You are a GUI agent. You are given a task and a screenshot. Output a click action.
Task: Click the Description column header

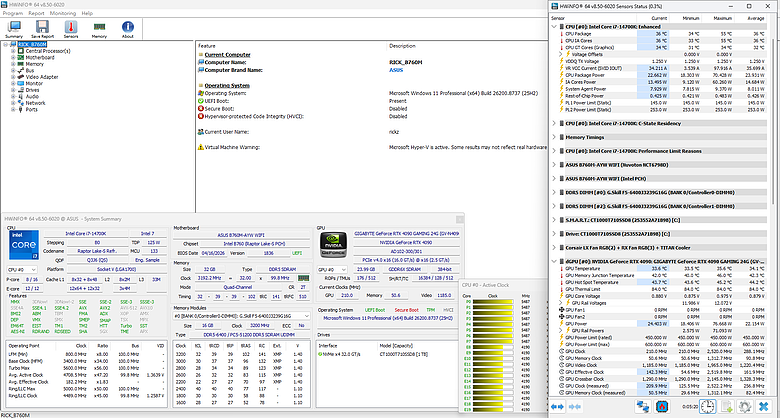coord(402,46)
